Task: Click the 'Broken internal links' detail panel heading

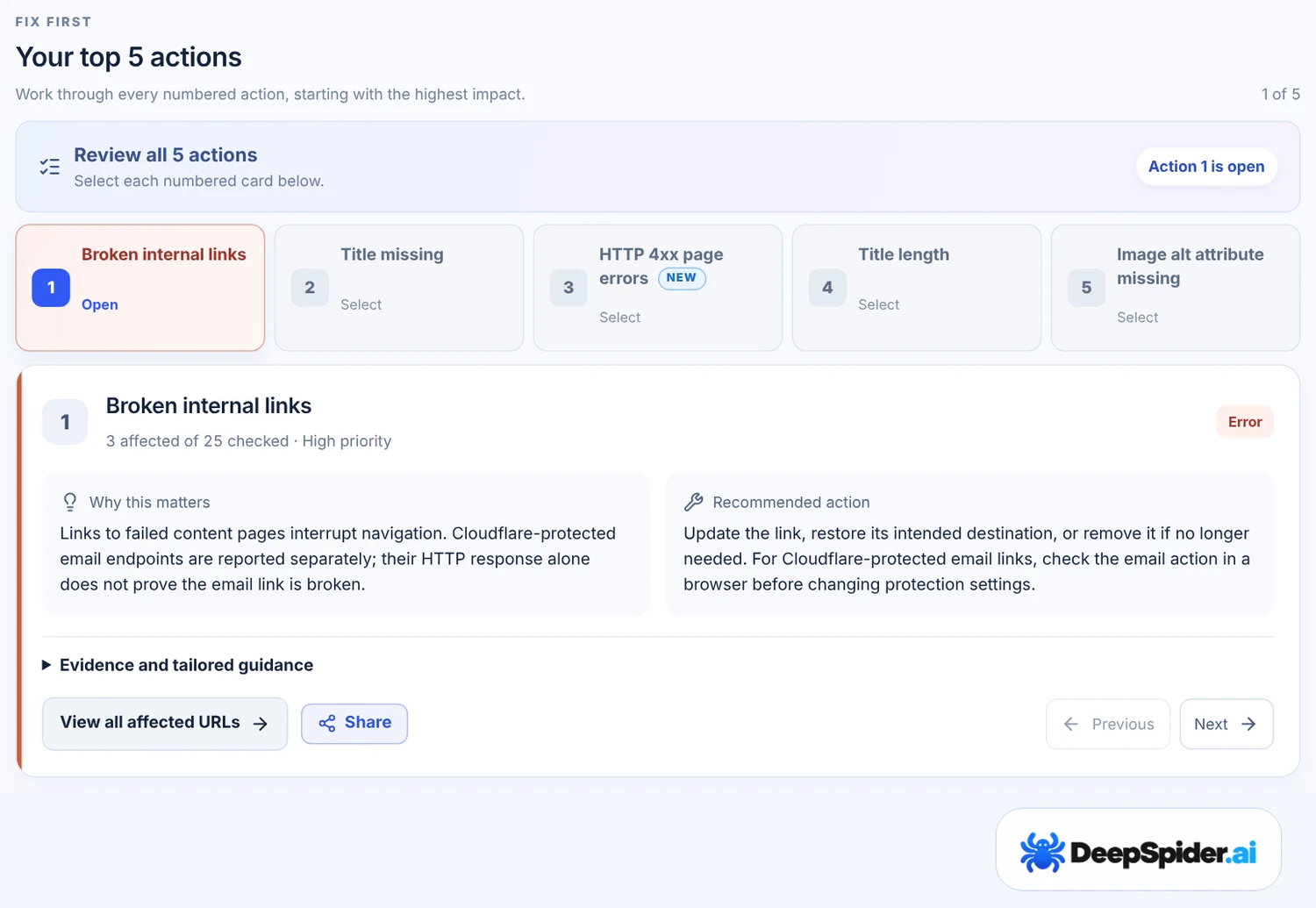Action: click(209, 405)
